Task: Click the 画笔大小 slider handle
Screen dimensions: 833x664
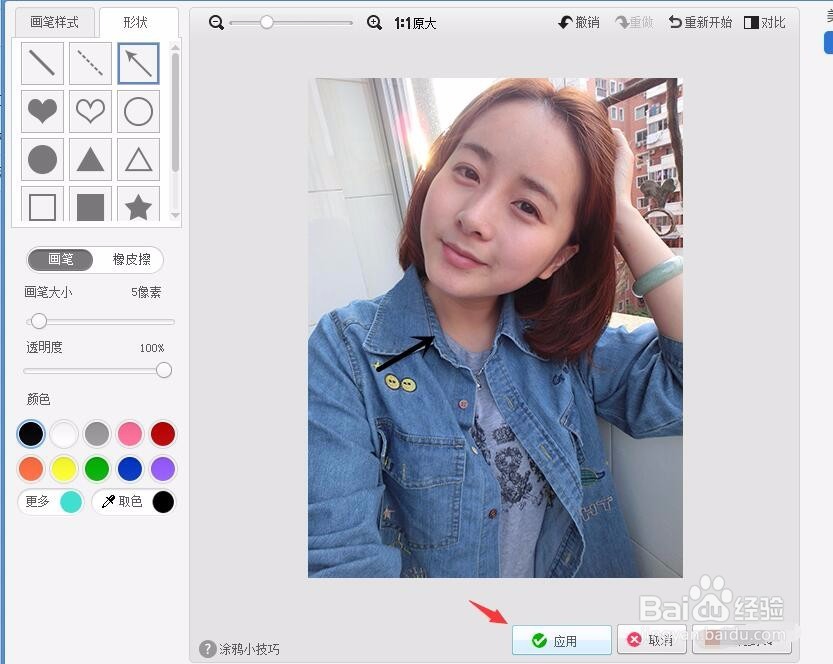Action: coord(38,321)
